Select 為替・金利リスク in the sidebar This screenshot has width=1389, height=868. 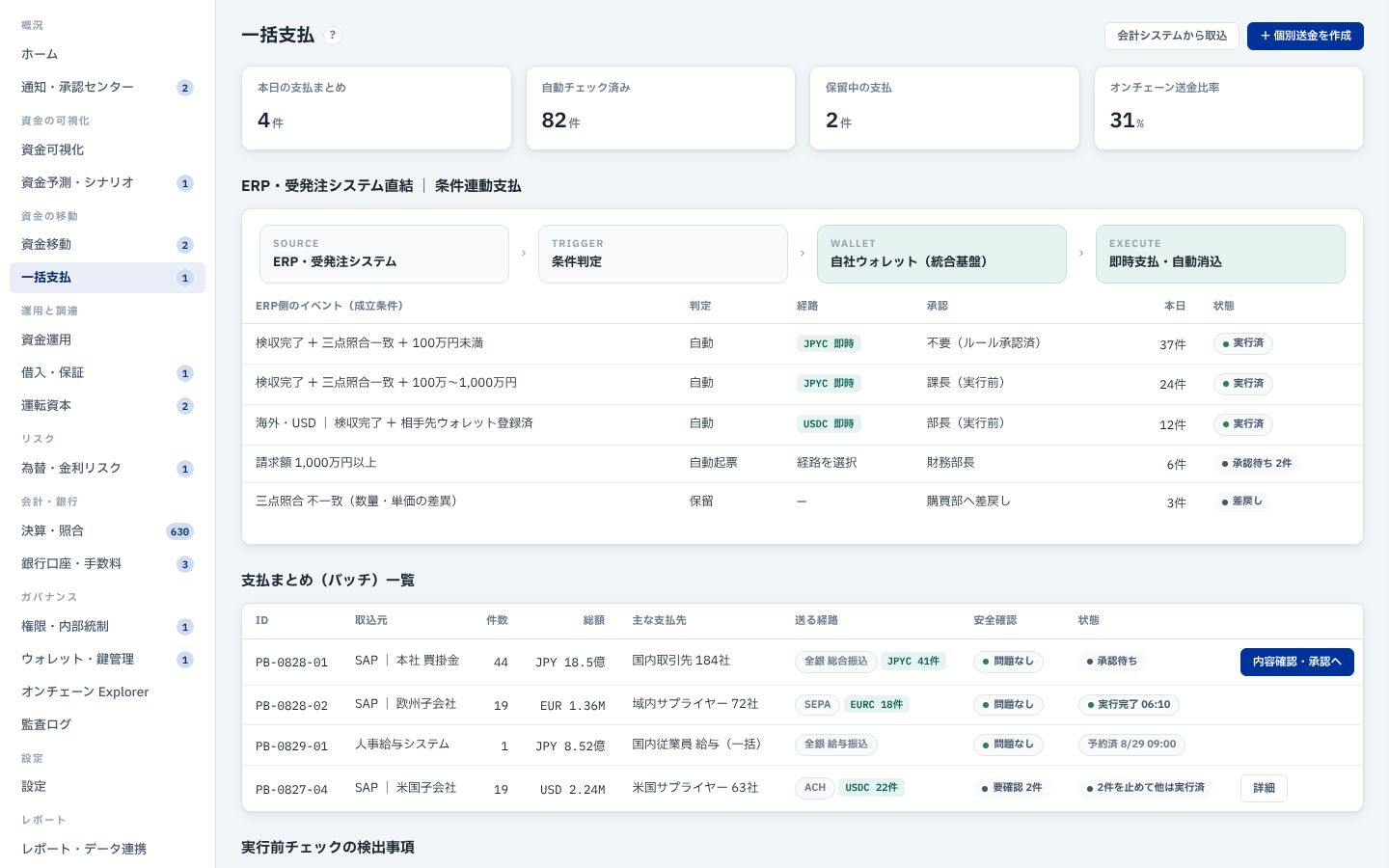(107, 468)
